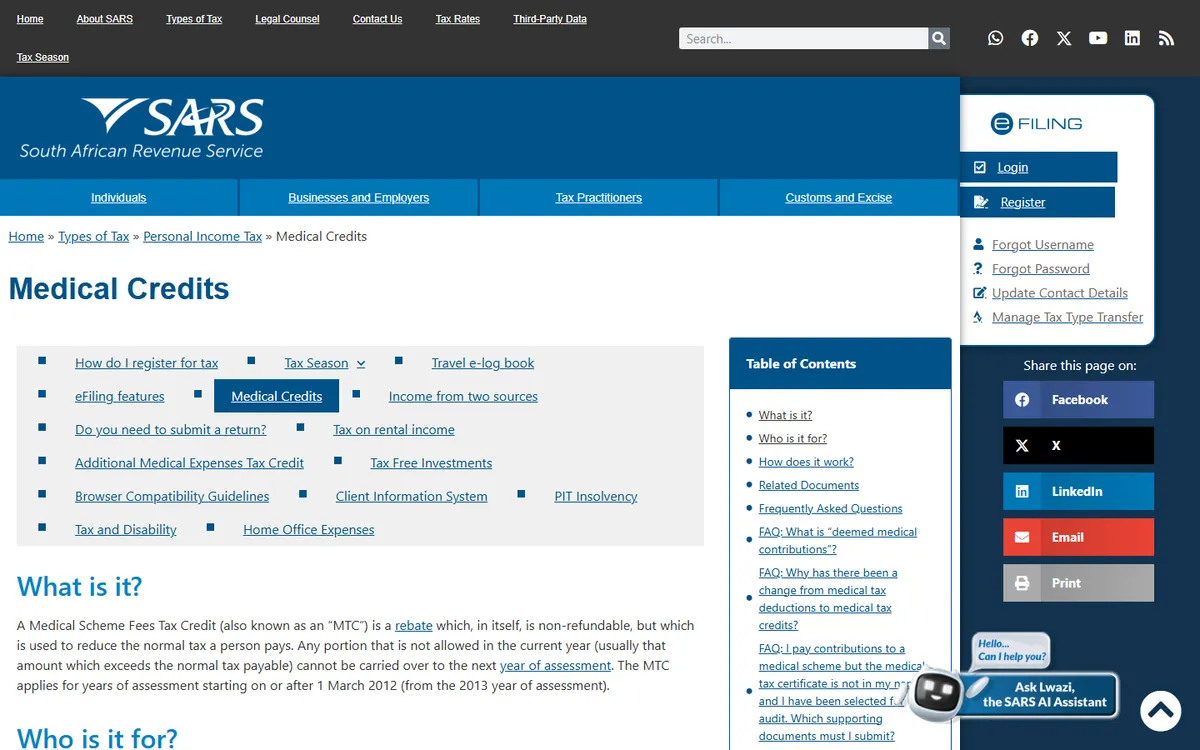This screenshot has width=1200, height=750.
Task: Open Tax Season top menu item
Action: click(43, 58)
